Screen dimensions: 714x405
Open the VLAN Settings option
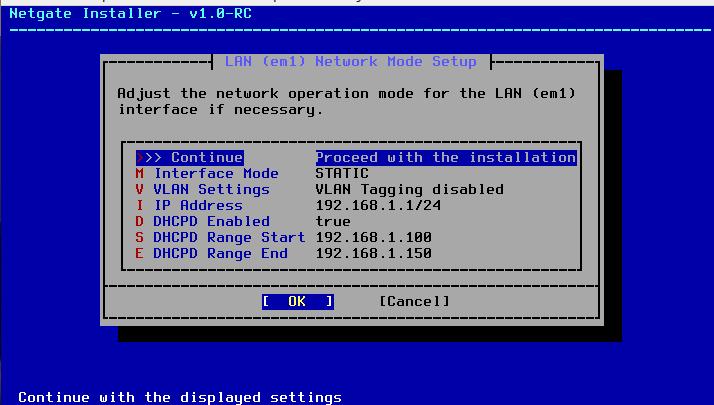[212, 189]
